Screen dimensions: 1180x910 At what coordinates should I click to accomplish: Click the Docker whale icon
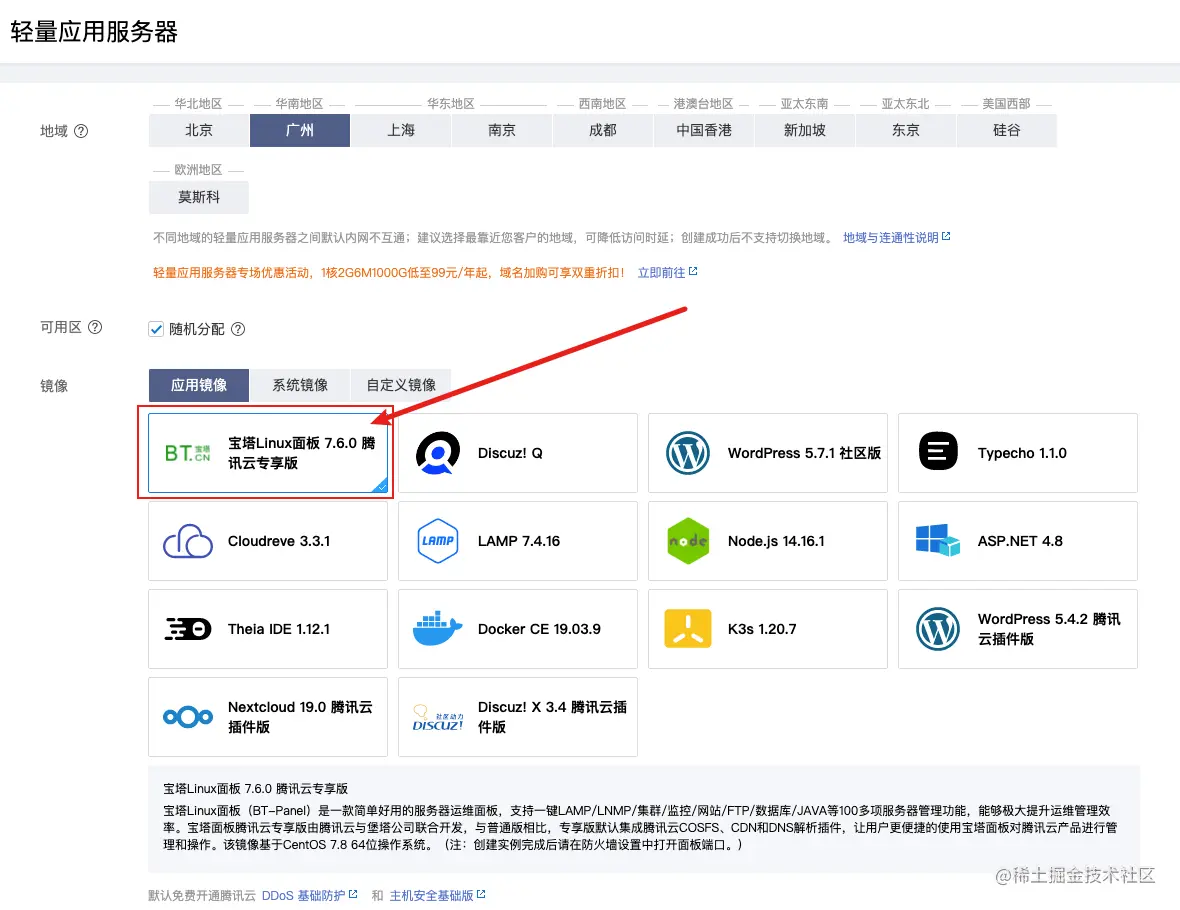tap(438, 628)
